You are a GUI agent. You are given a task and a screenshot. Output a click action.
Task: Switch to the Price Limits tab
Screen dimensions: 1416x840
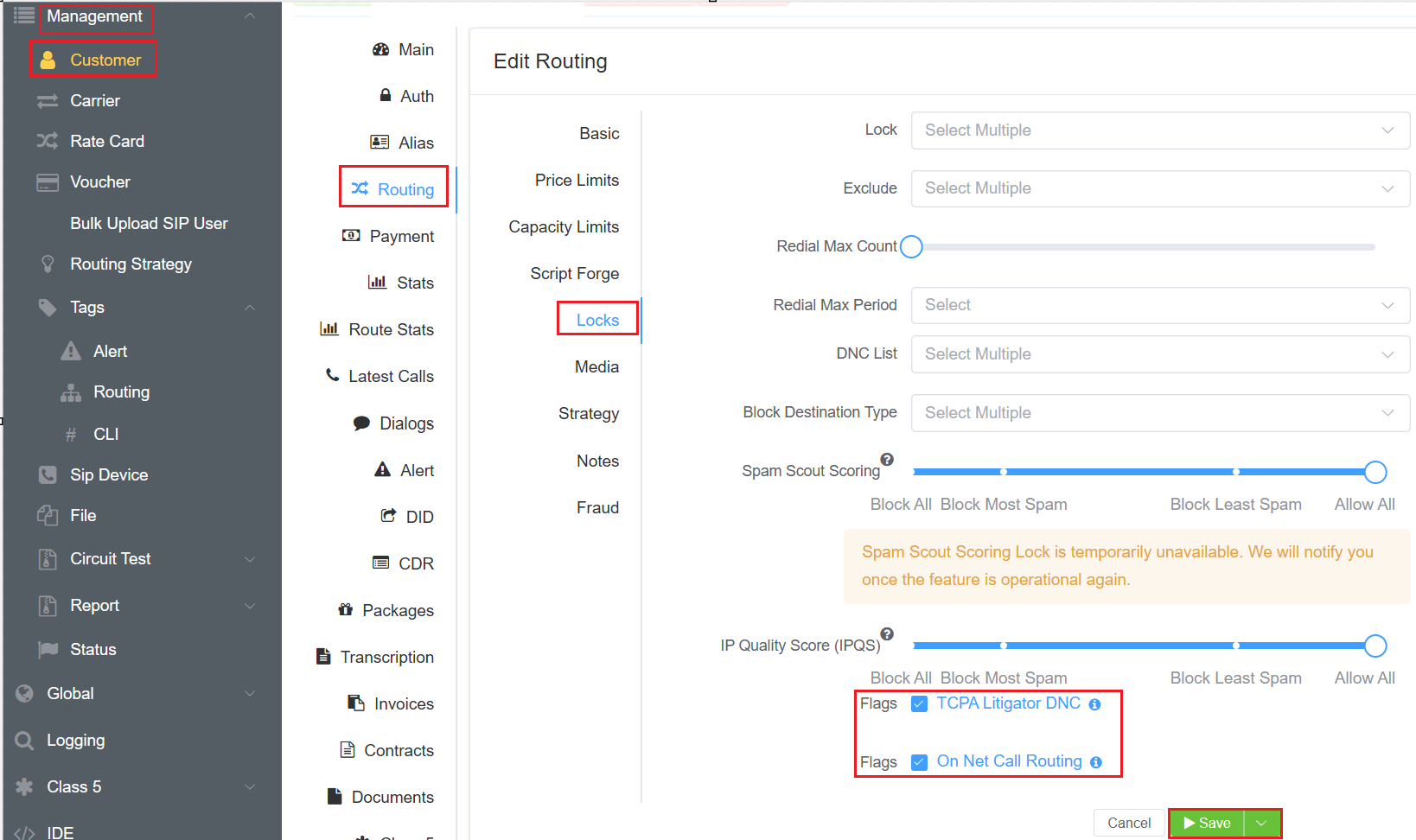tap(577, 180)
